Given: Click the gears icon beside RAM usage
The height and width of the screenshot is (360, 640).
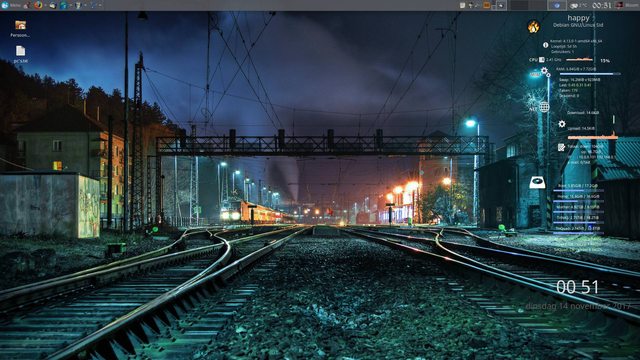Looking at the screenshot, I should point(545,72).
